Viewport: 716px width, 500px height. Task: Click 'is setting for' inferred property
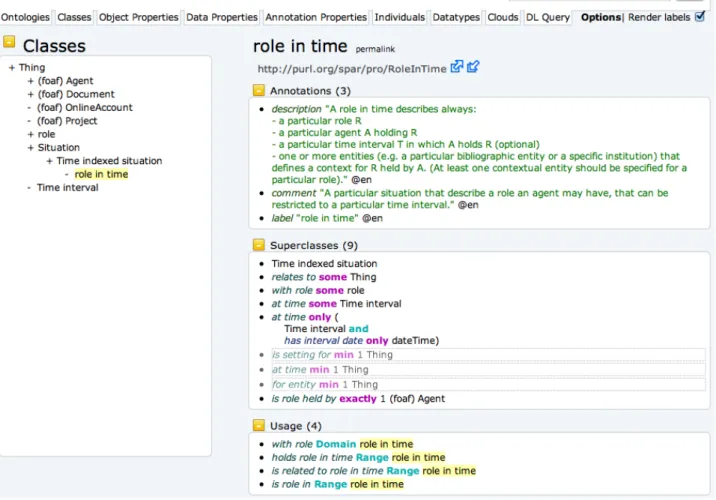[301, 354]
